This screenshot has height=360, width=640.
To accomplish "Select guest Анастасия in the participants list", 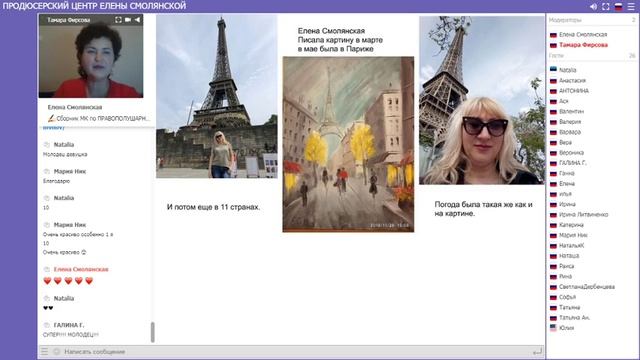I will [572, 80].
